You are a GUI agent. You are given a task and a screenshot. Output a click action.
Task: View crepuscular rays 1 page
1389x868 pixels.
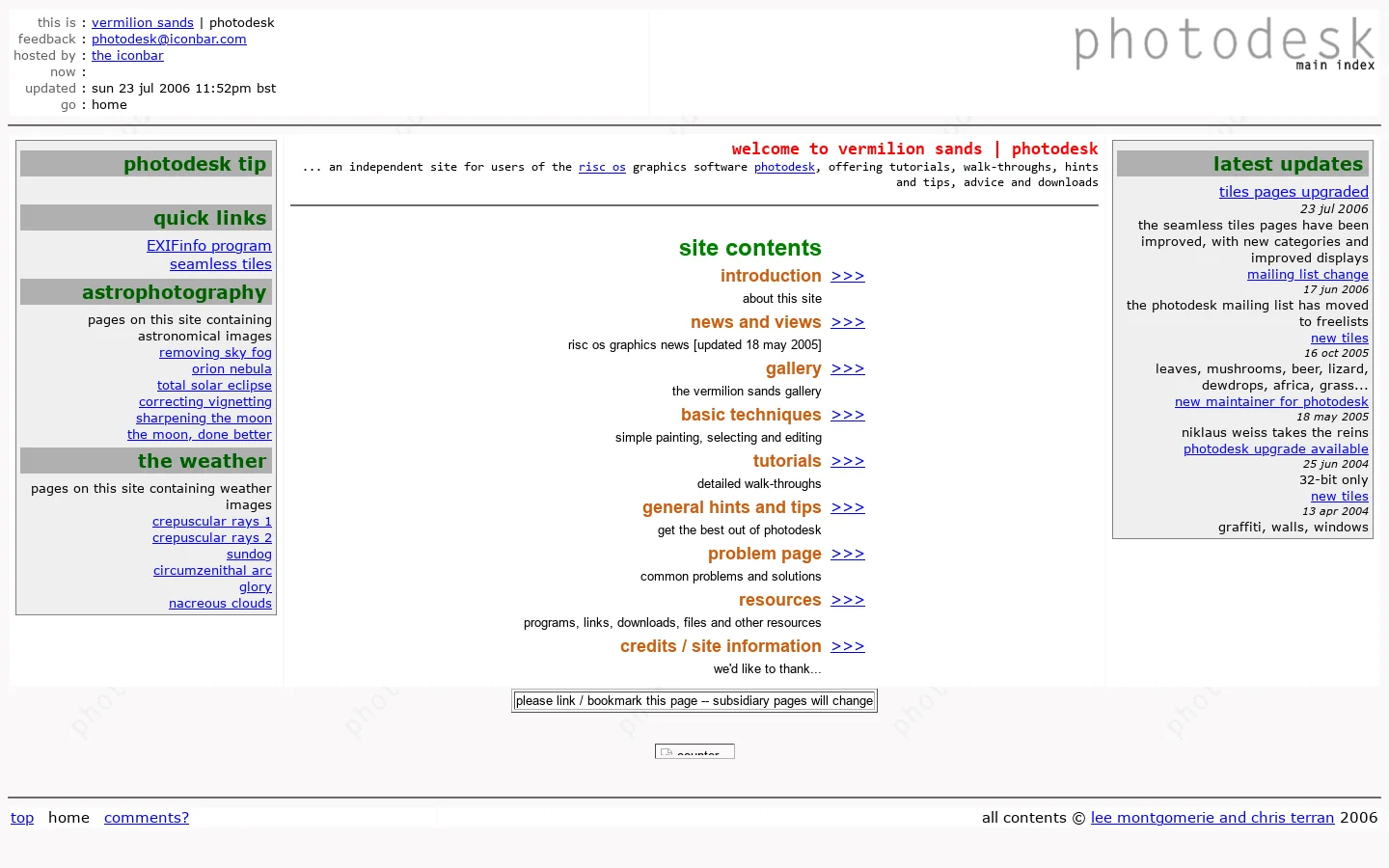[x=212, y=522]
